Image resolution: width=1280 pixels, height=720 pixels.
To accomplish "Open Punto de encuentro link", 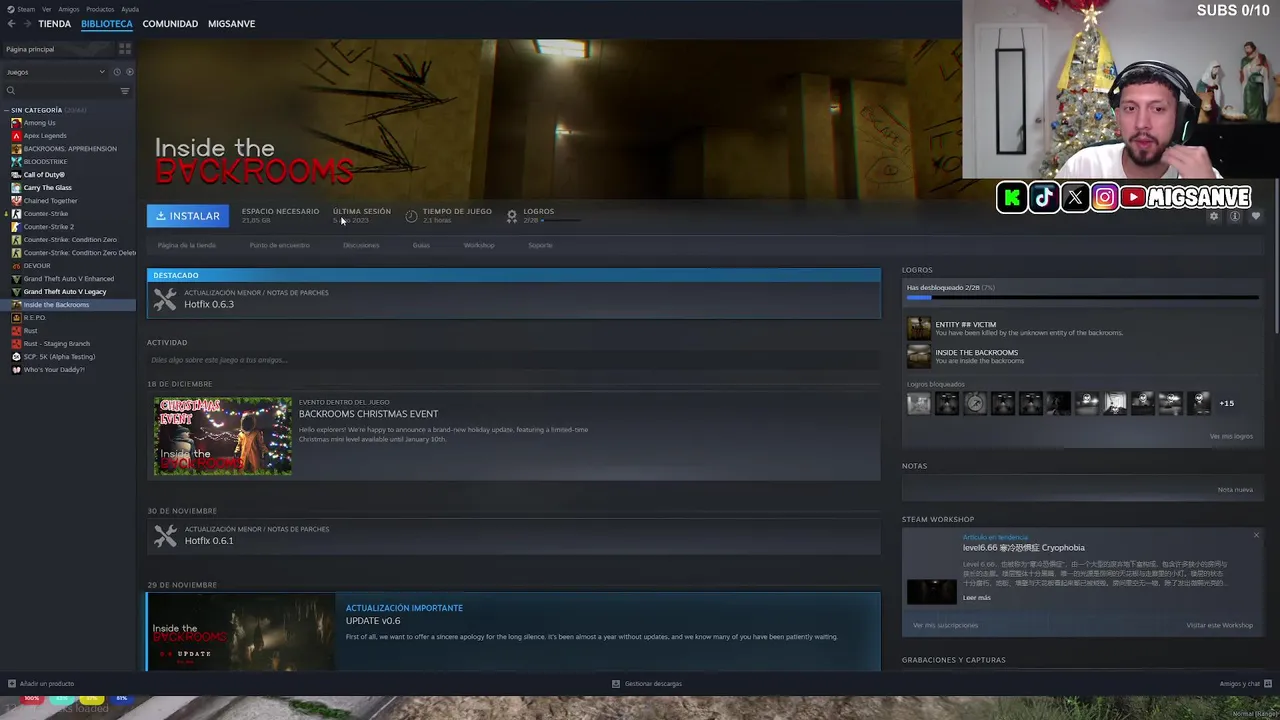I will (x=279, y=245).
